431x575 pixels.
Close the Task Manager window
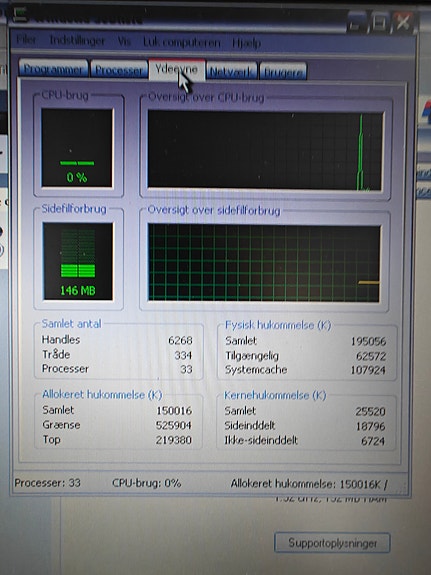pyautogui.click(x=403, y=22)
